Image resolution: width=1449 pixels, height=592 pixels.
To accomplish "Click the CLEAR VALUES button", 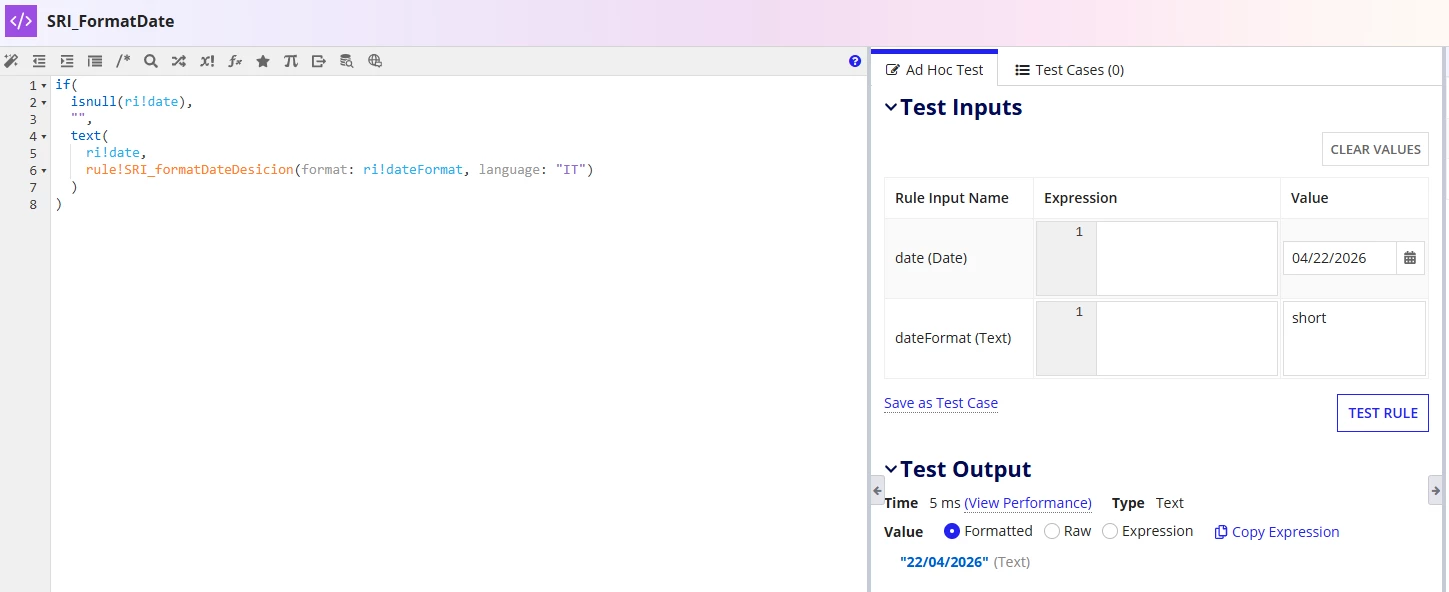I will coord(1375,149).
